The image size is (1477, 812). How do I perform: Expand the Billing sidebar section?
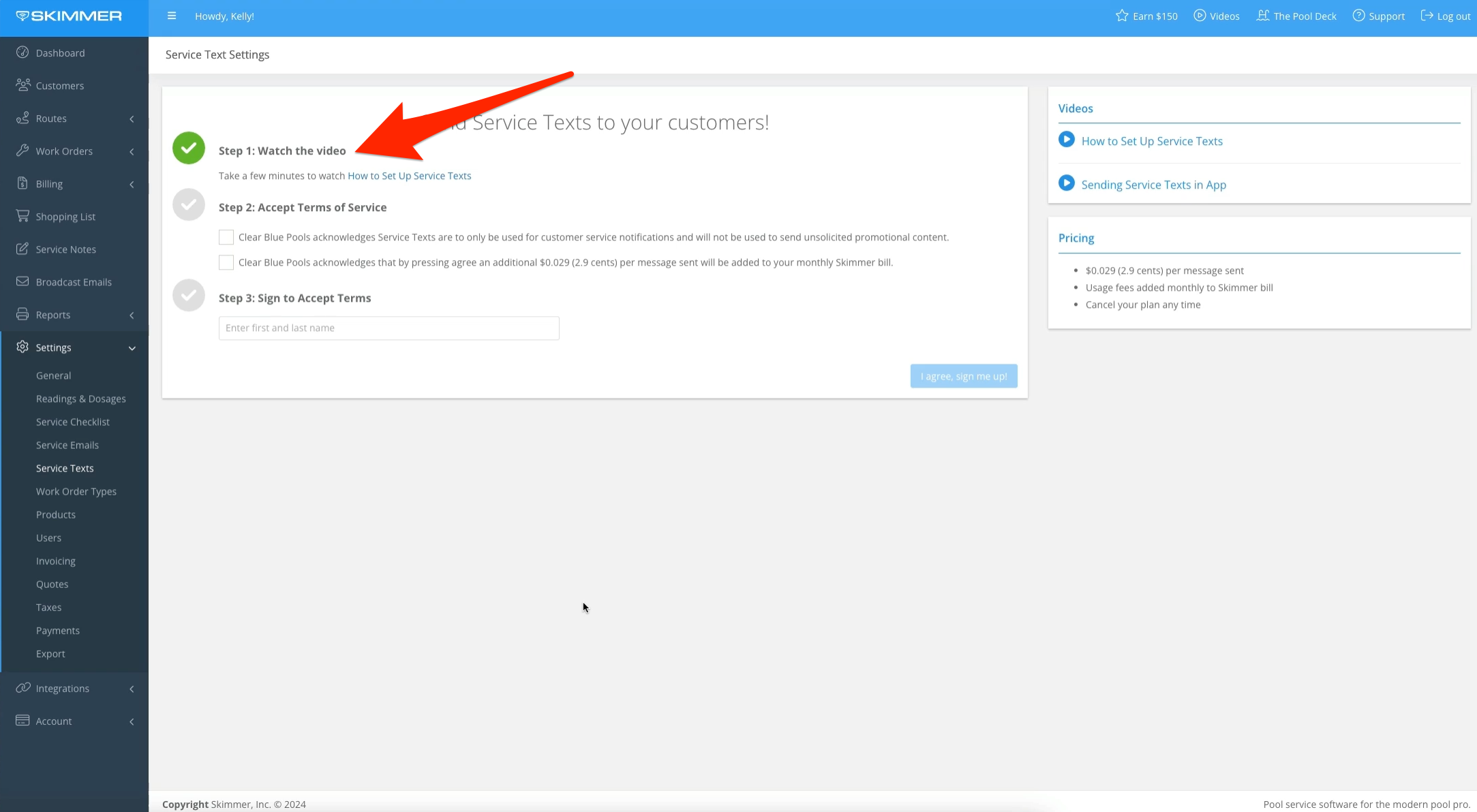pos(132,183)
